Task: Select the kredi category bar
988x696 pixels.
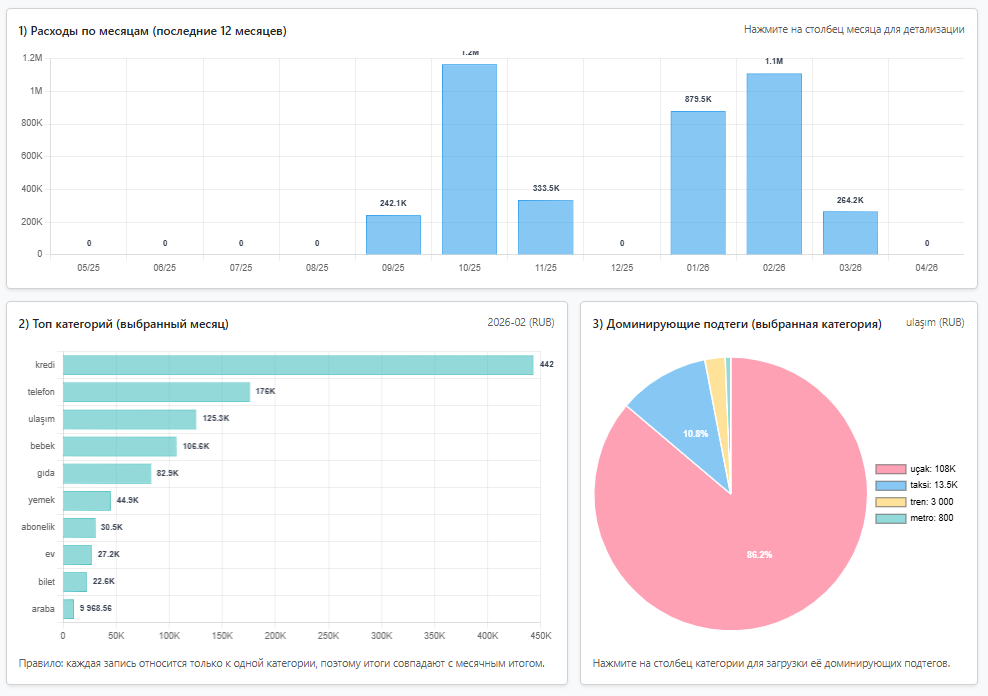Action: pyautogui.click(x=298, y=365)
